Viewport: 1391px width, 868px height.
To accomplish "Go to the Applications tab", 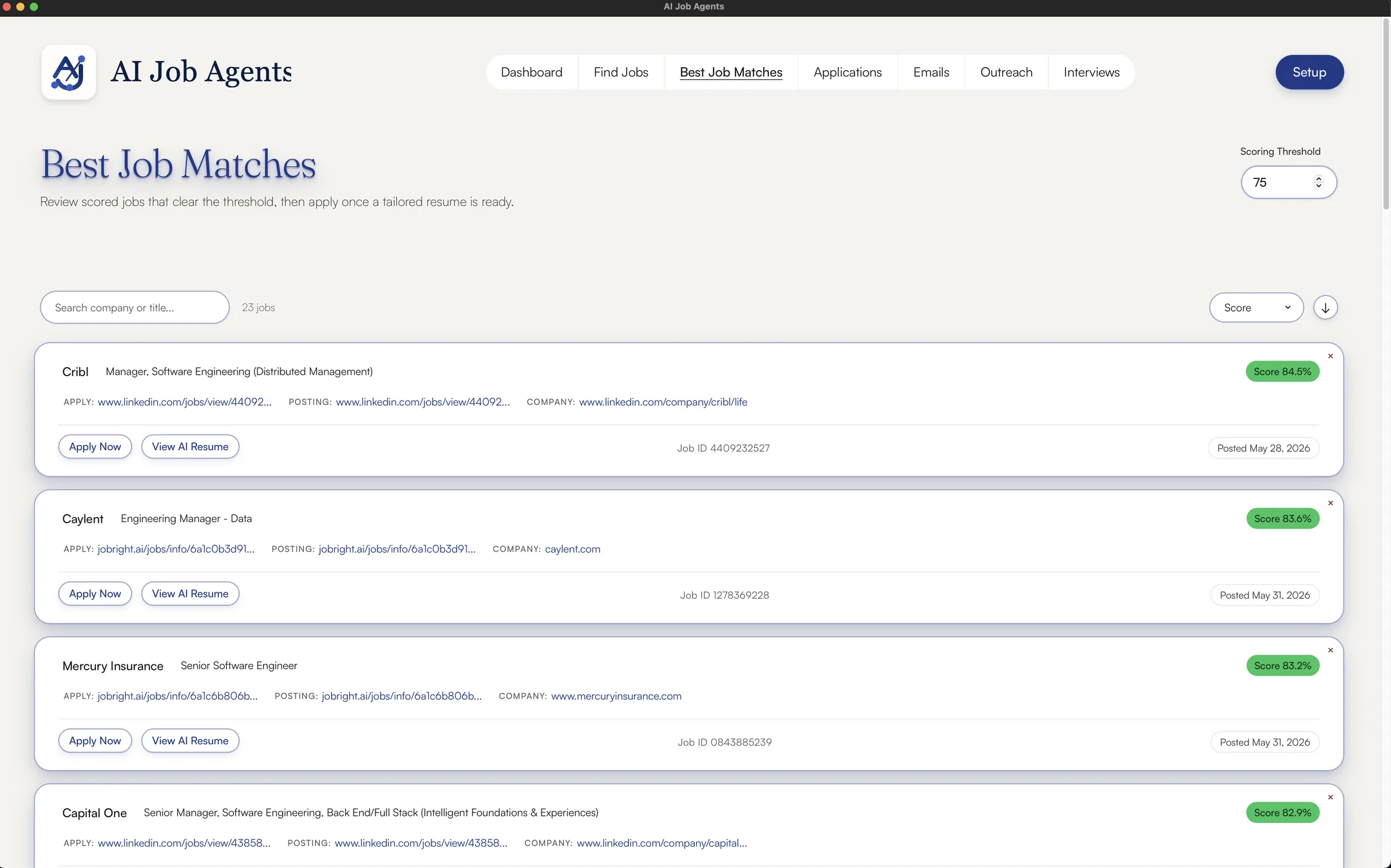I will click(847, 72).
